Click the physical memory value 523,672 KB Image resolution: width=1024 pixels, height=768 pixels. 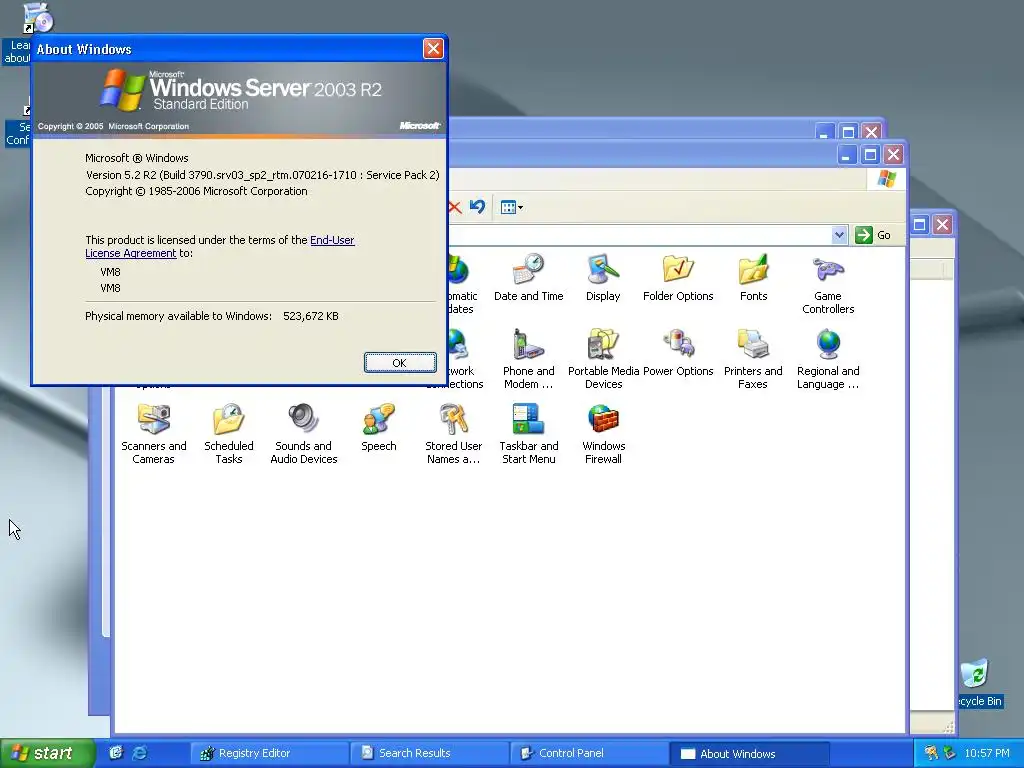311,316
